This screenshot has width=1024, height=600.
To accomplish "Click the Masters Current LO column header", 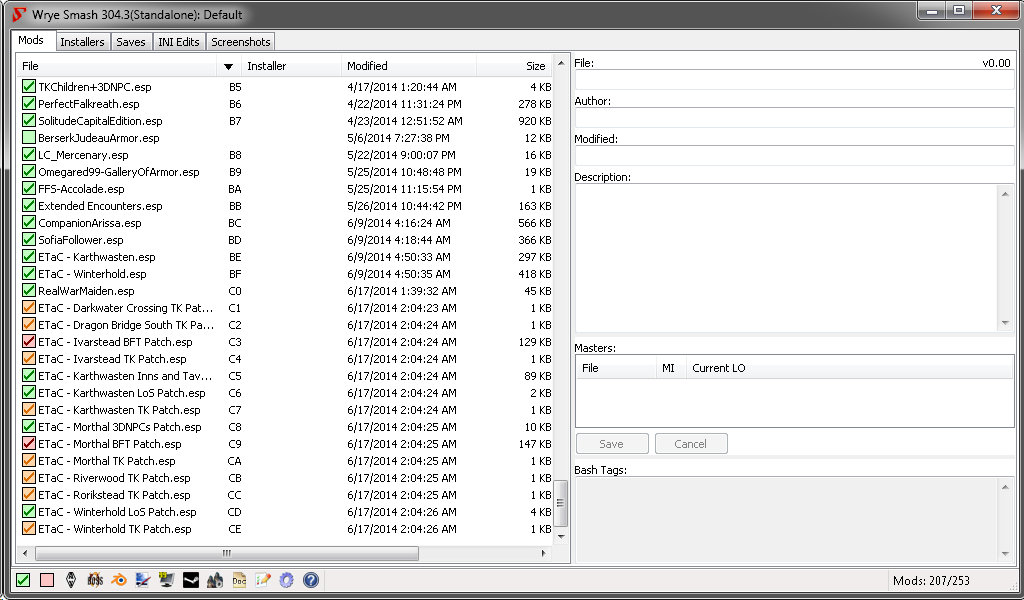I will (850, 368).
